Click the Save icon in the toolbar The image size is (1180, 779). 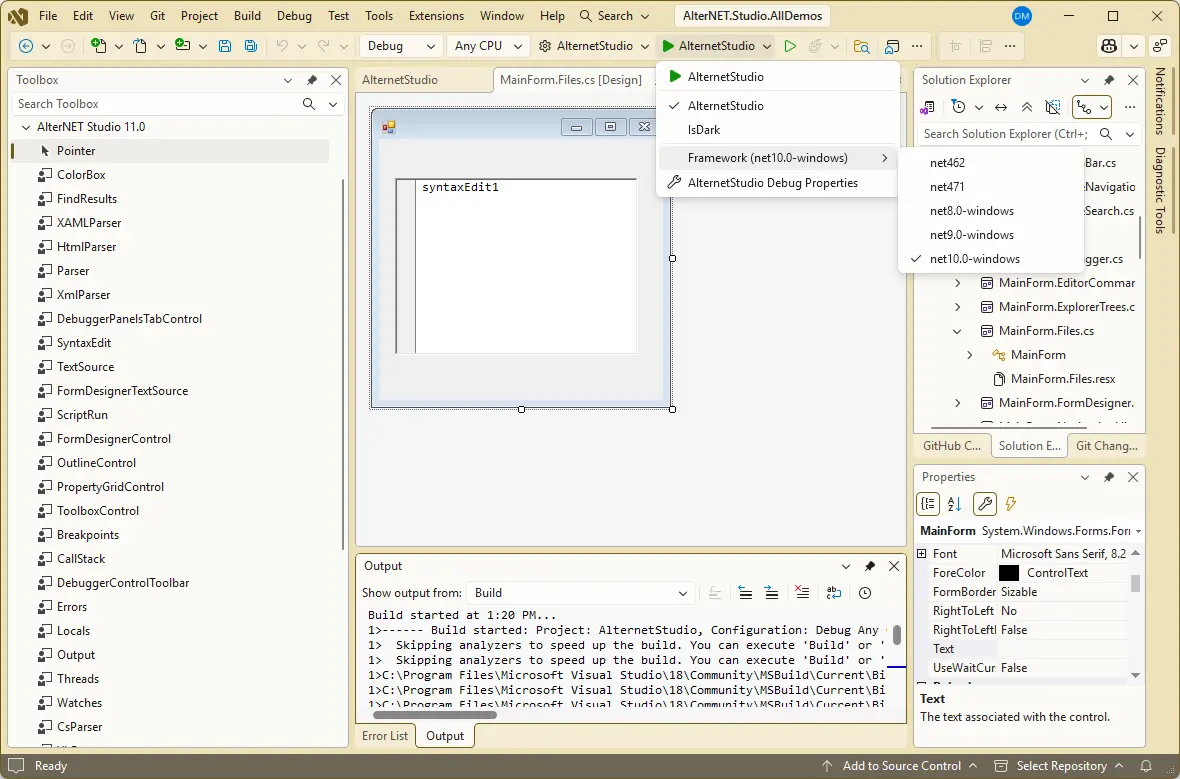pyautogui.click(x=224, y=46)
